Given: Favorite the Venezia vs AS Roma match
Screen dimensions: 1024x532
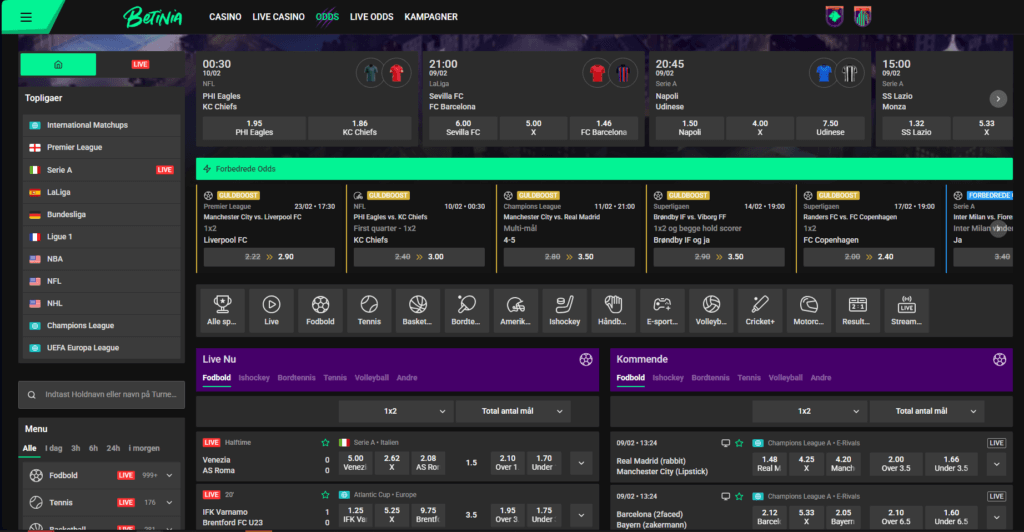Looking at the screenshot, I should coord(325,443).
